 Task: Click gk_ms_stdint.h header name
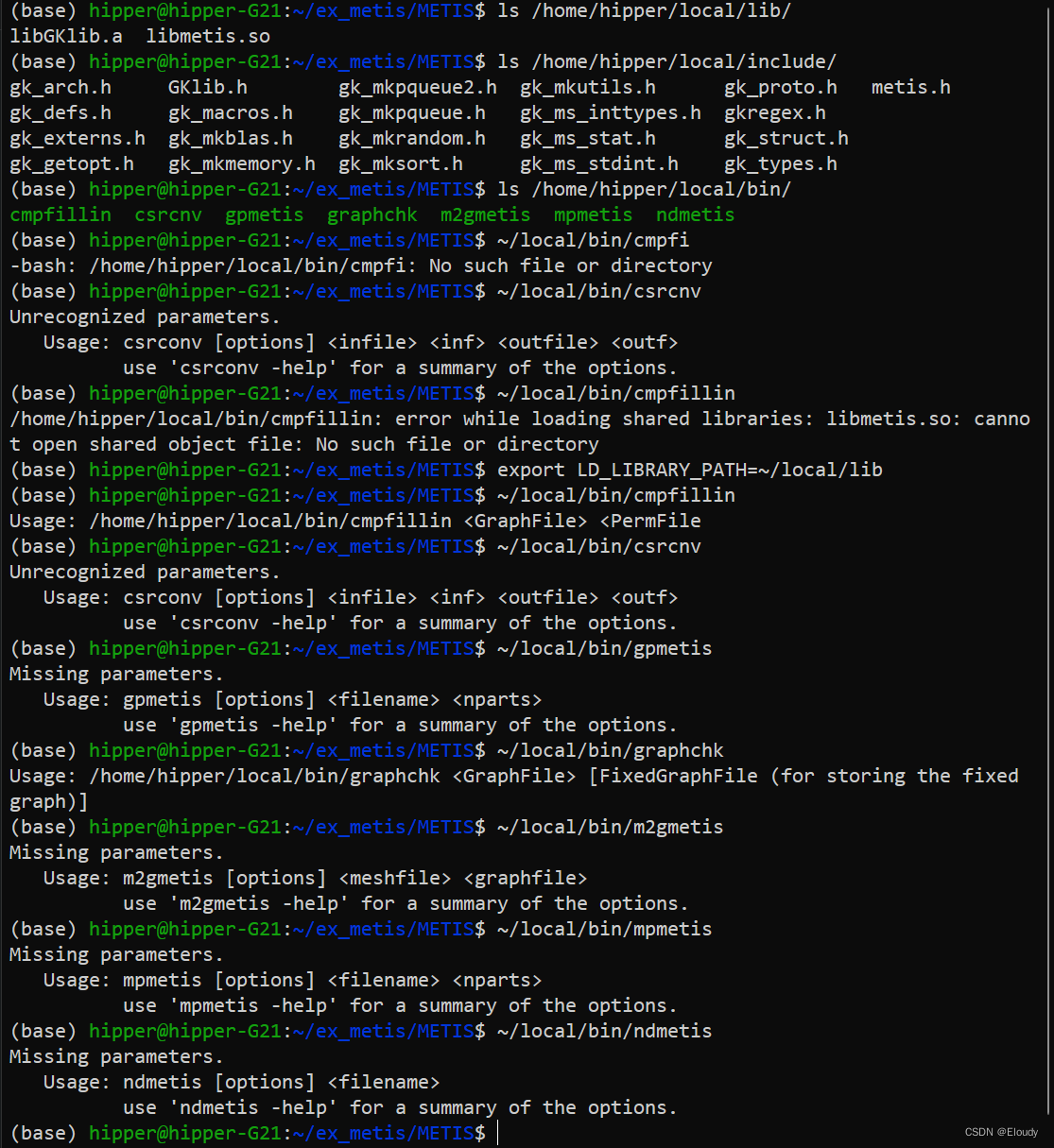599,163
